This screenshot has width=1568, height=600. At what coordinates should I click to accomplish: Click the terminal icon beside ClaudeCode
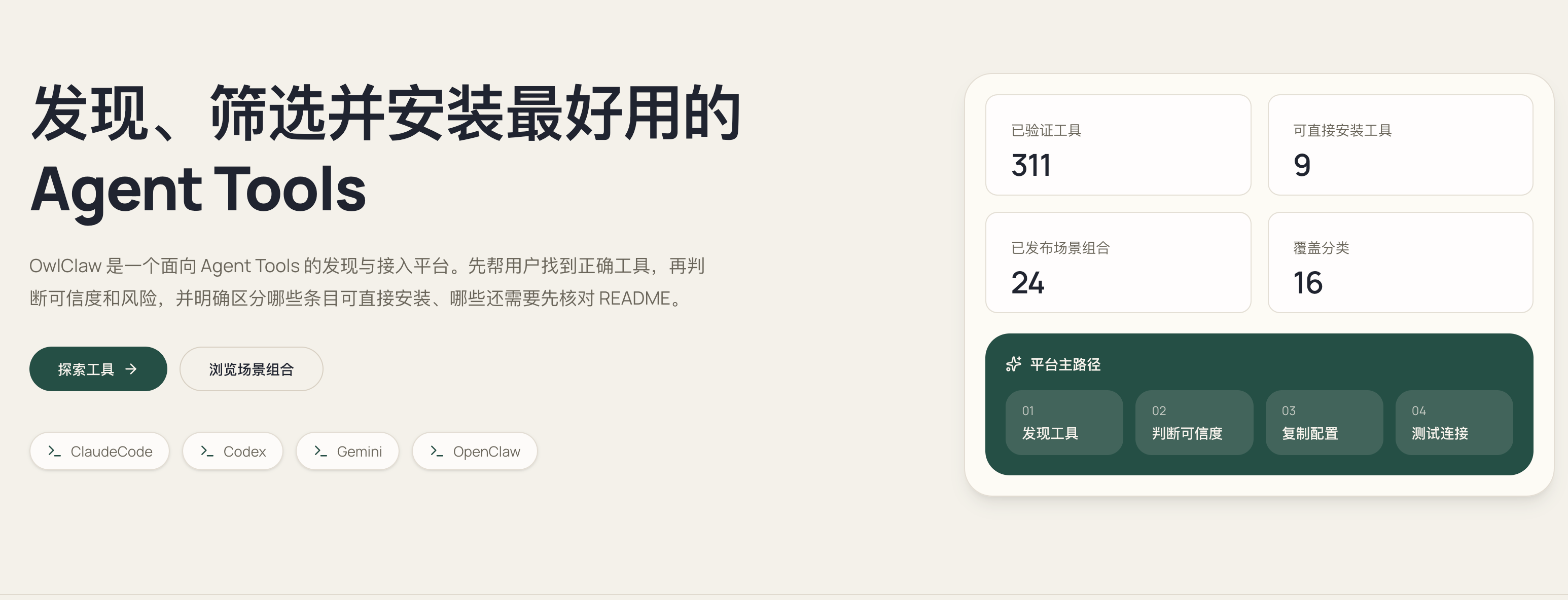pos(54,451)
